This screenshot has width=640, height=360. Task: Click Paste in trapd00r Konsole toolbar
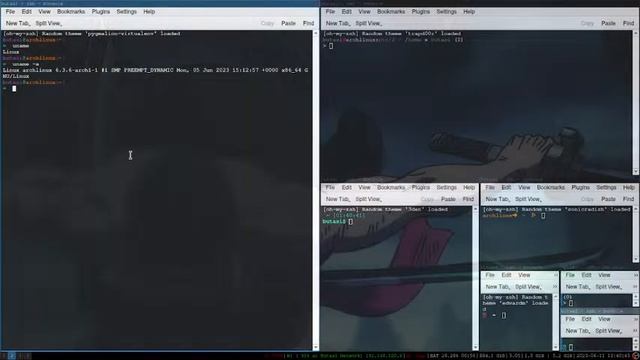click(608, 24)
